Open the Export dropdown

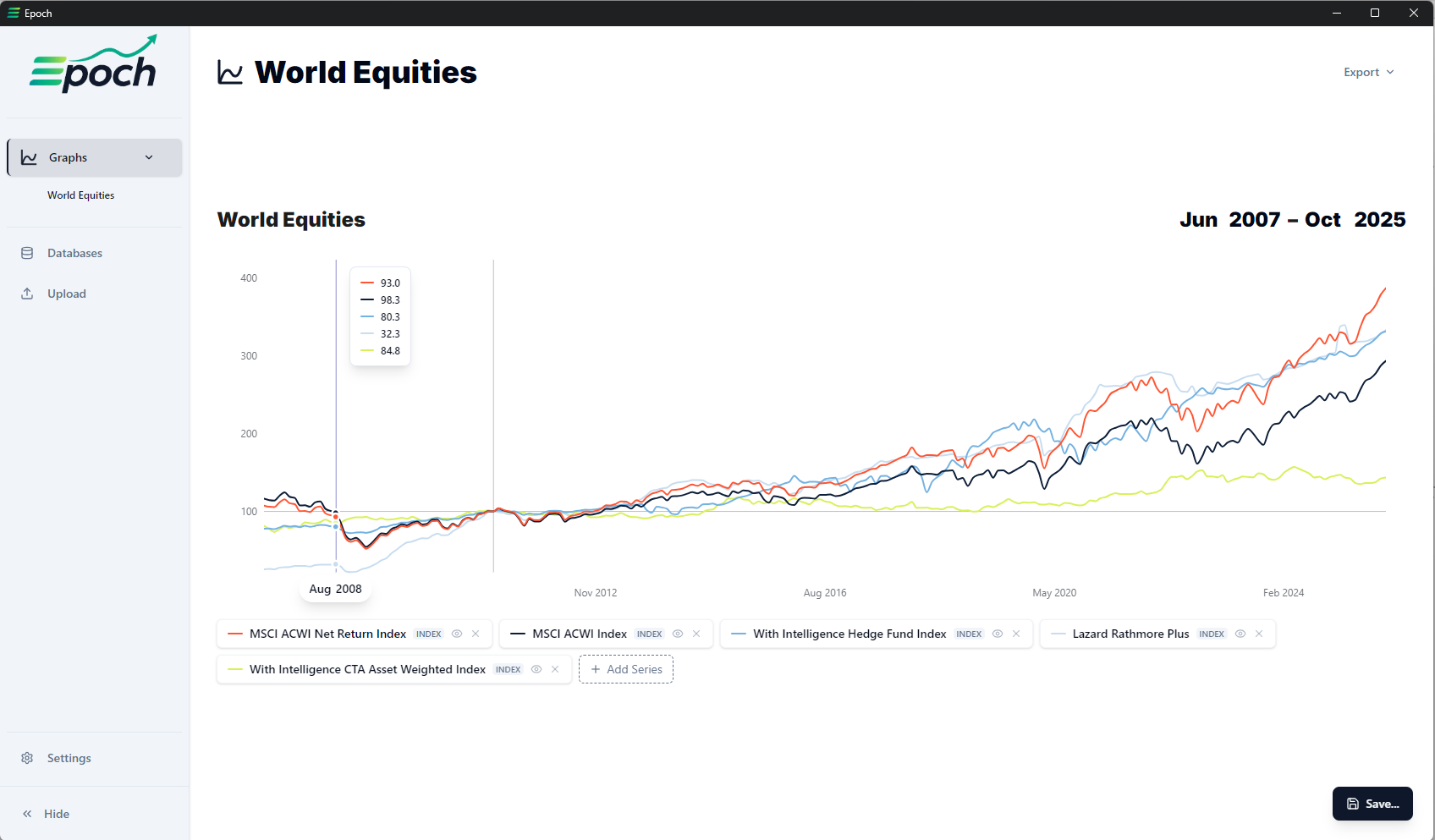[x=1368, y=73]
